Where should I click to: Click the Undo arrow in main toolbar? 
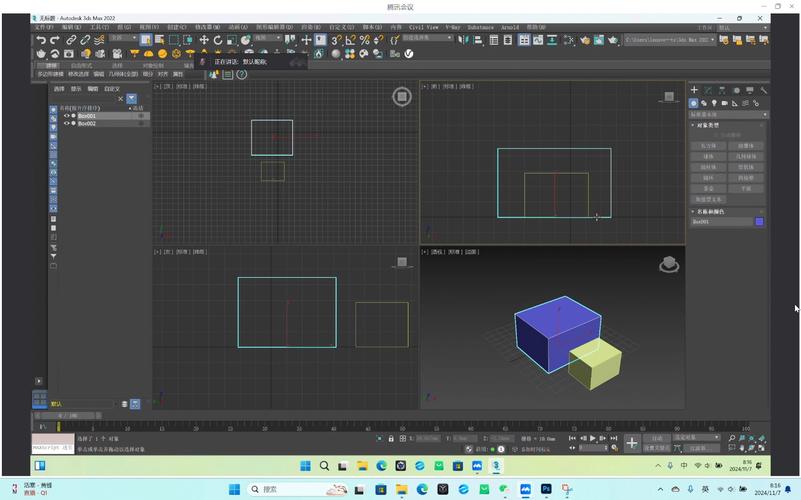pyautogui.click(x=41, y=40)
